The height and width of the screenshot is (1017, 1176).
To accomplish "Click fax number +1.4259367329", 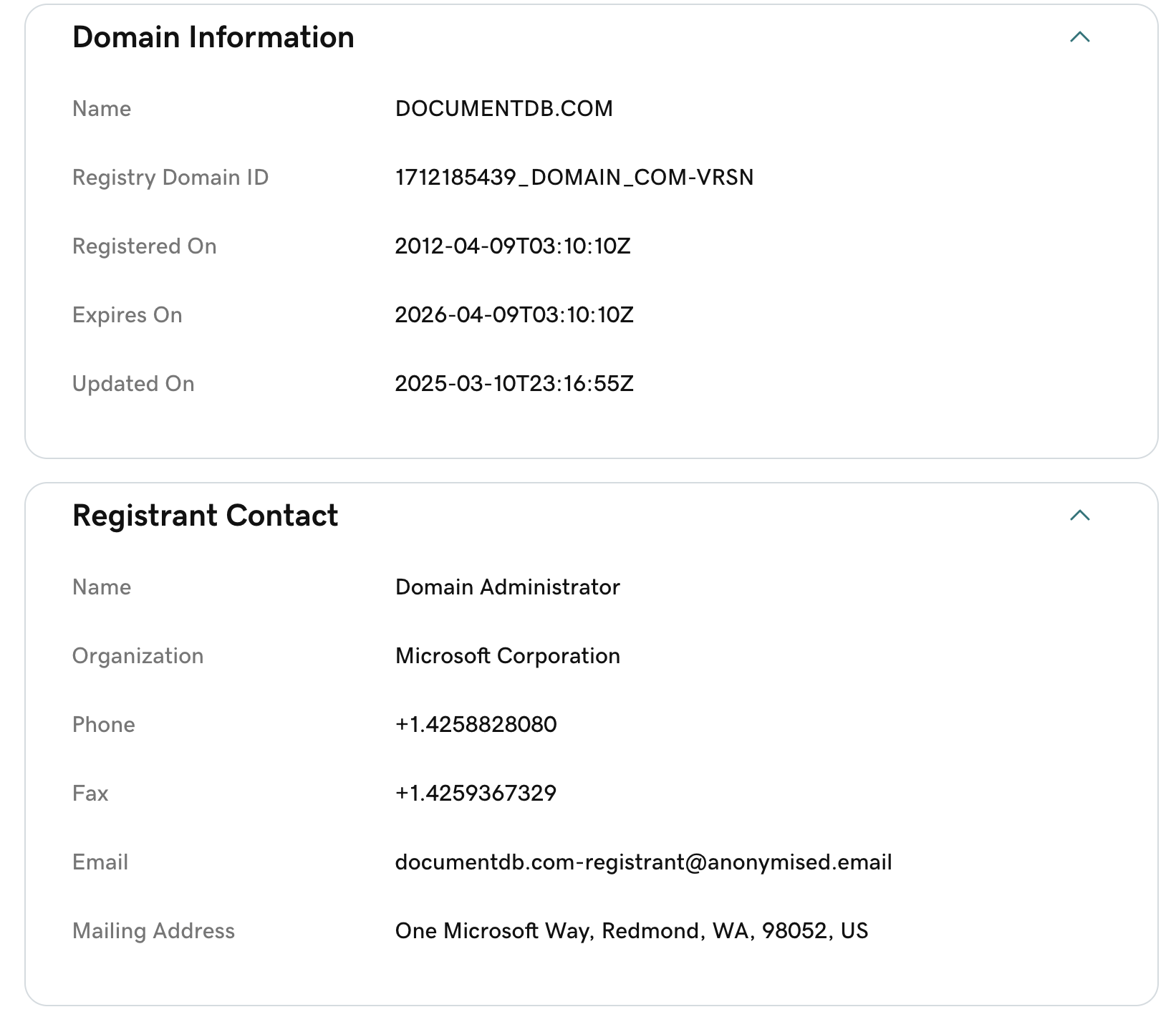I will coord(476,794).
